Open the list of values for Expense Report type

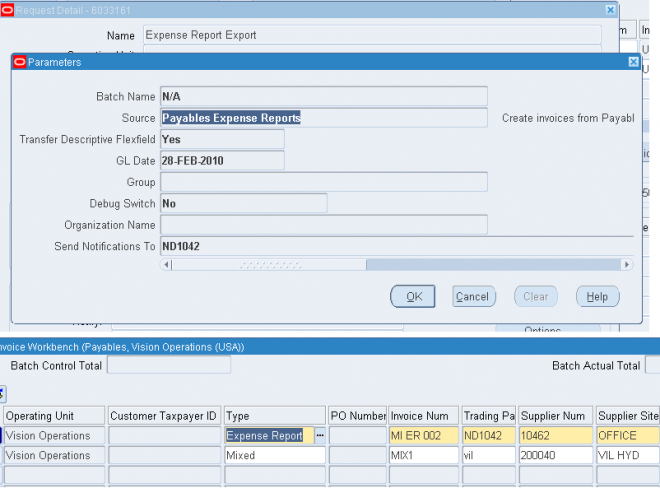tap(320, 435)
